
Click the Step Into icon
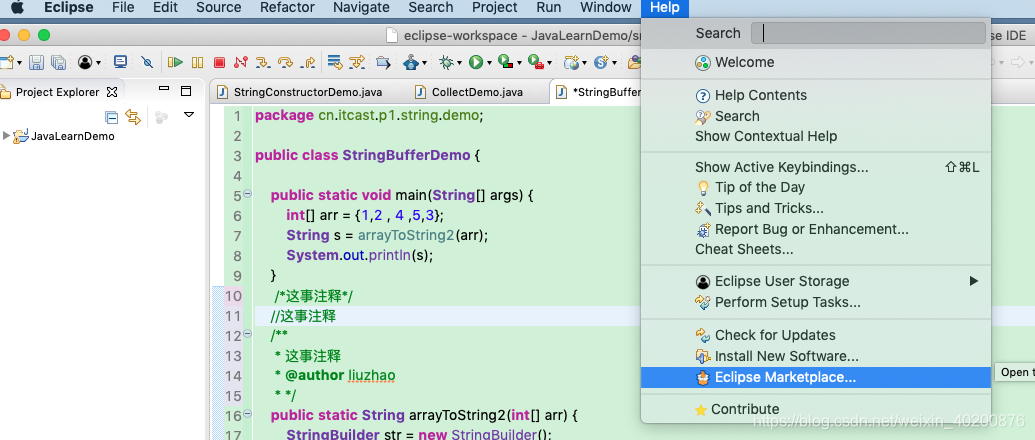coord(263,63)
